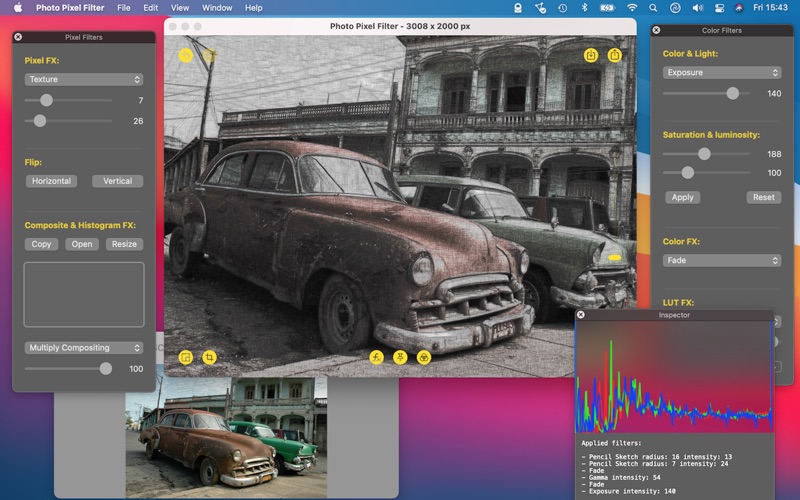Click the 'Gamma intensity: 54' line
The width and height of the screenshot is (800, 500).
(621, 478)
